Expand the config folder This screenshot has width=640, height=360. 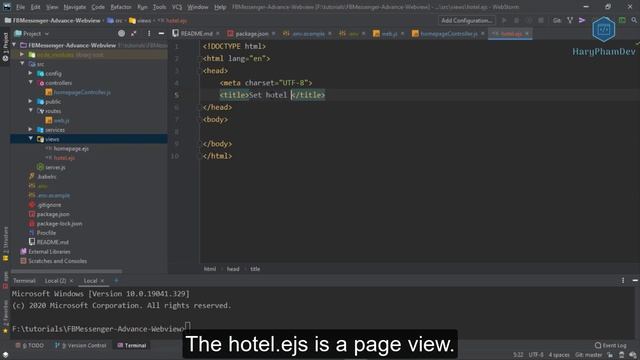point(30,73)
